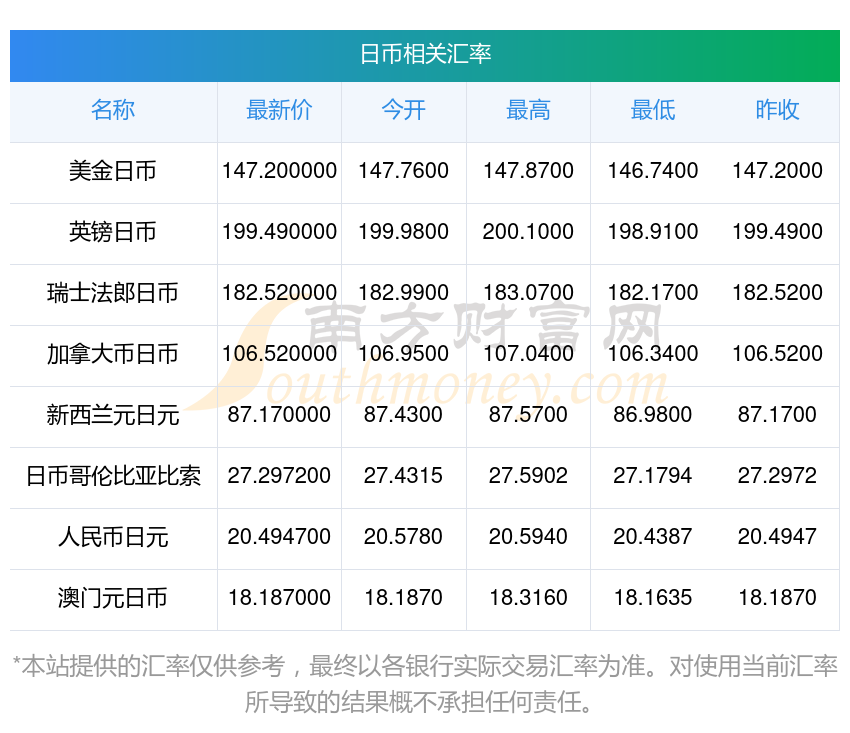The image size is (850, 733).
Task: Select latest price 27.297200
Action: (x=279, y=476)
